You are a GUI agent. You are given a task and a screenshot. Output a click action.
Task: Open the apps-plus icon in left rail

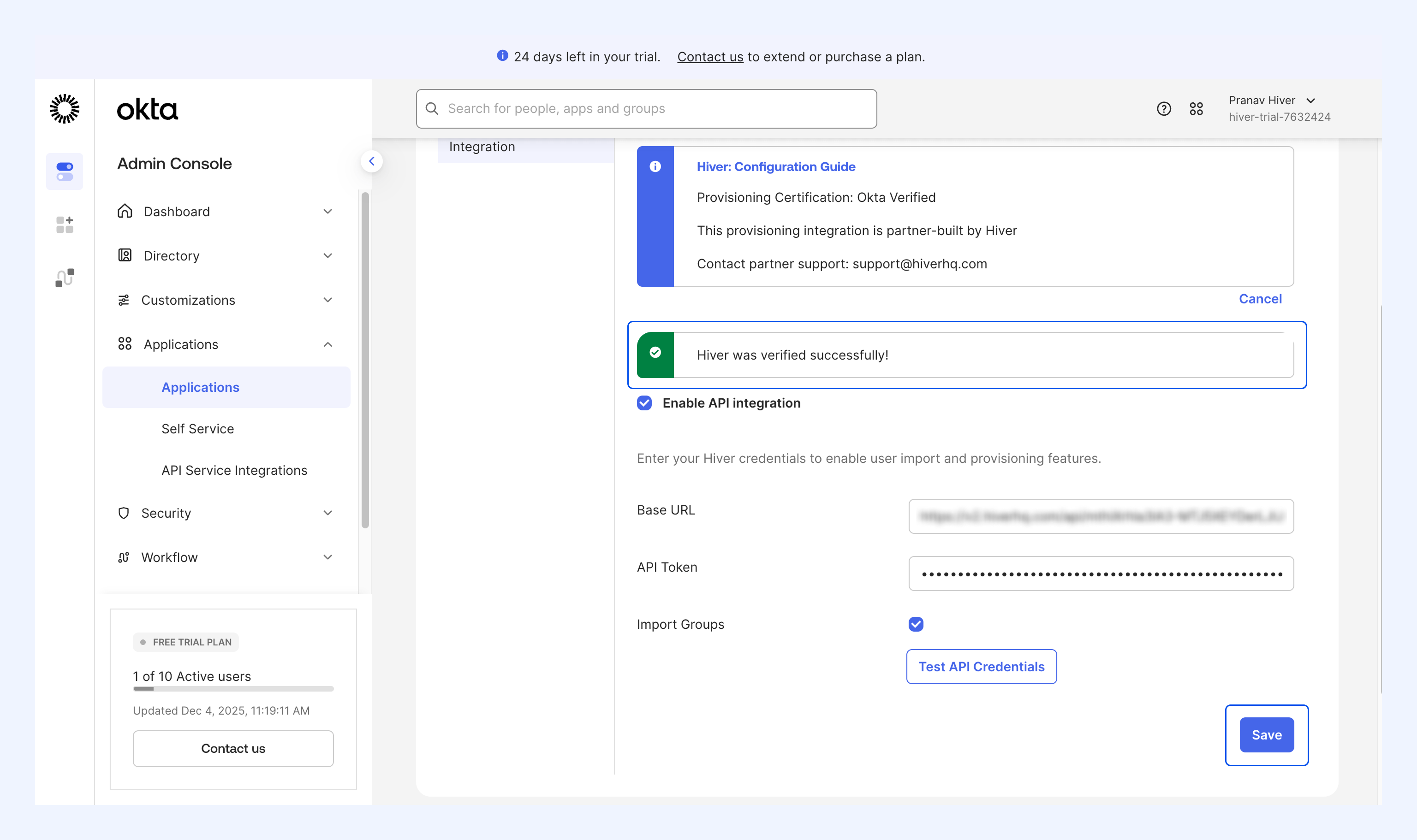click(65, 225)
